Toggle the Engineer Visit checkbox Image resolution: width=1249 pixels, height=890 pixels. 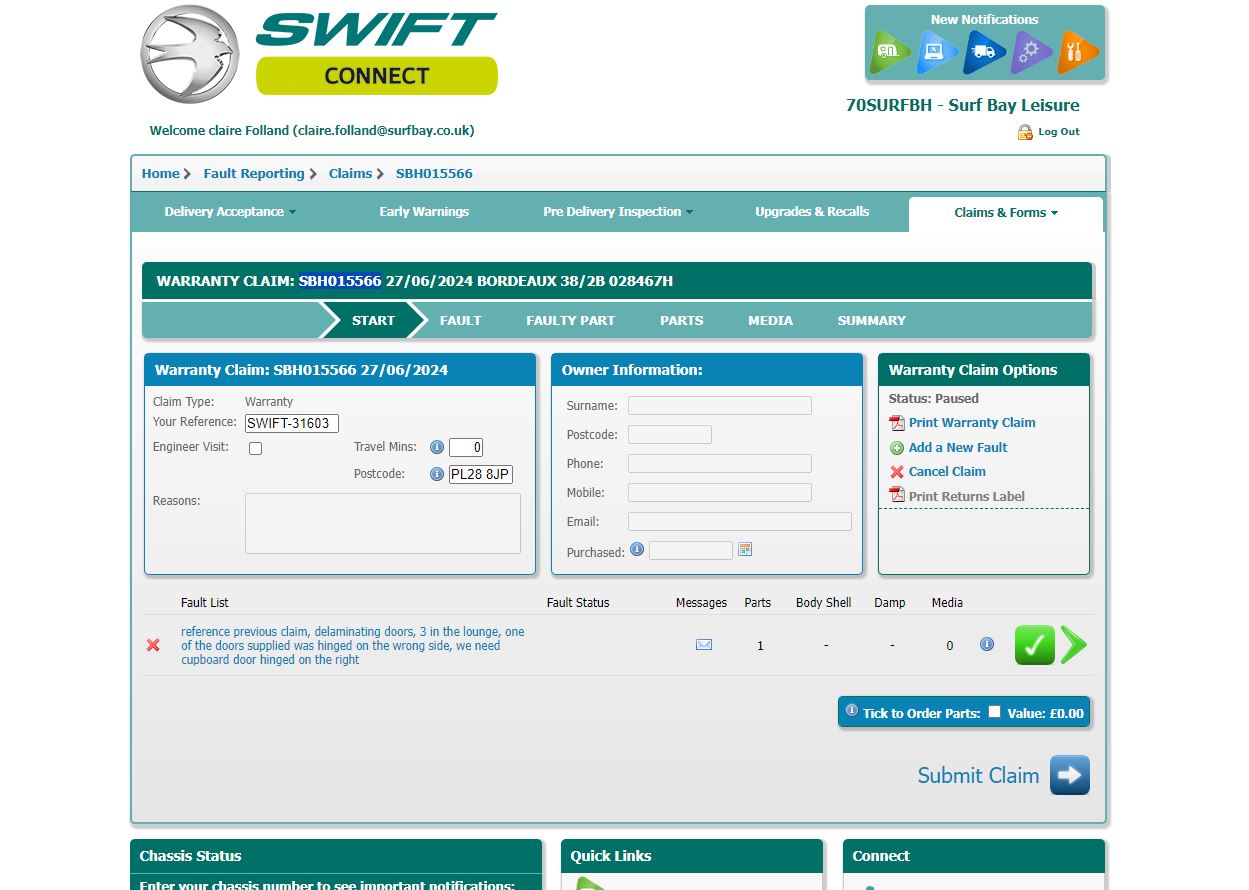pyautogui.click(x=255, y=449)
